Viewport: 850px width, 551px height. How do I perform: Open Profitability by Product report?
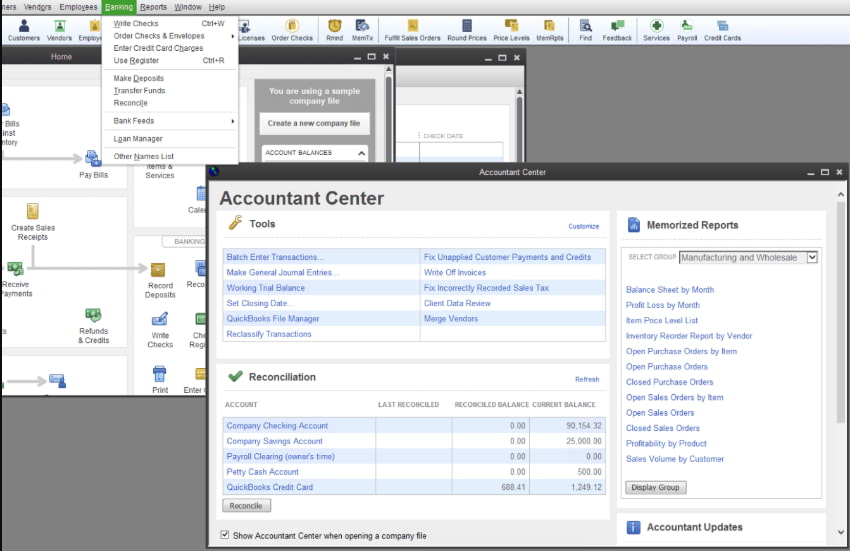coord(666,443)
